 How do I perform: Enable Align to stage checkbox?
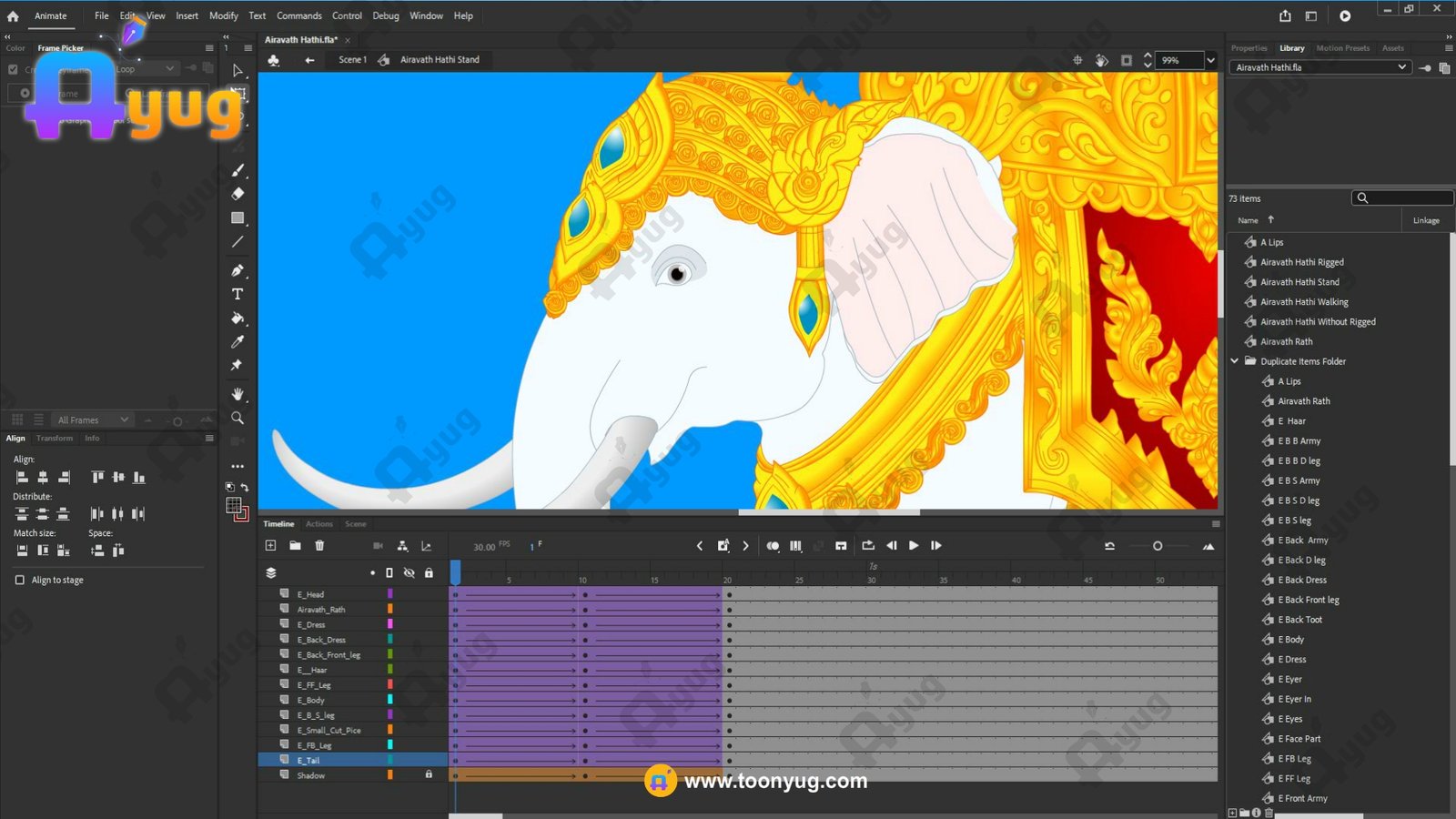point(20,580)
